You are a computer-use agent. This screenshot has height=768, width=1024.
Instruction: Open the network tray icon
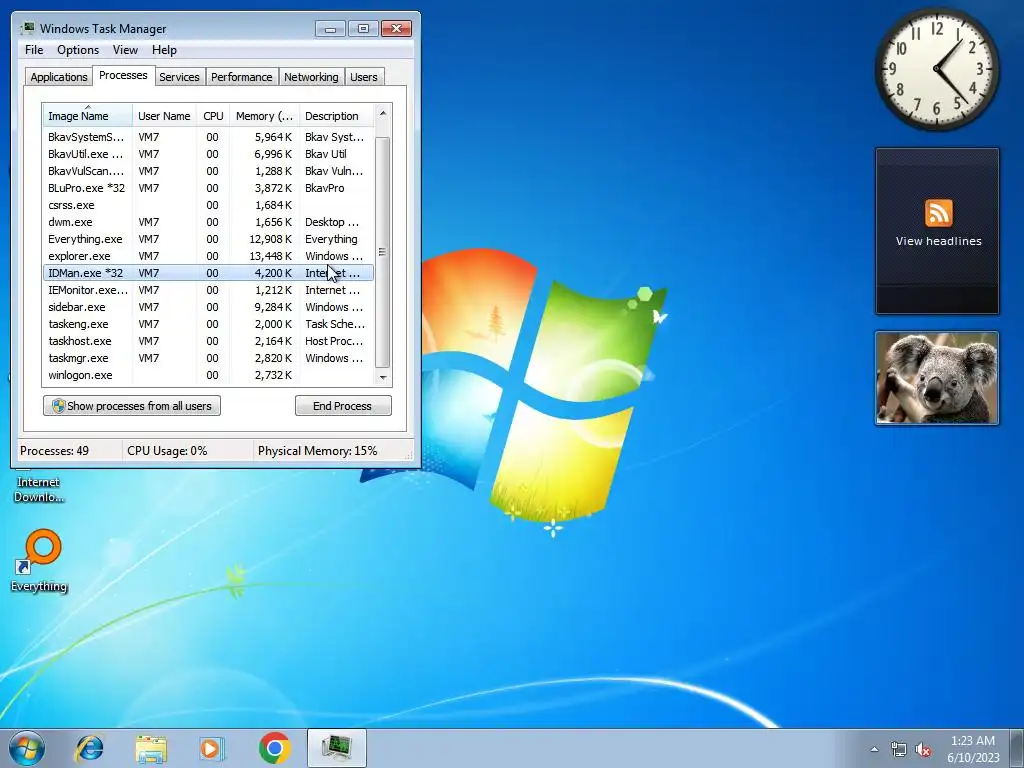coord(899,749)
